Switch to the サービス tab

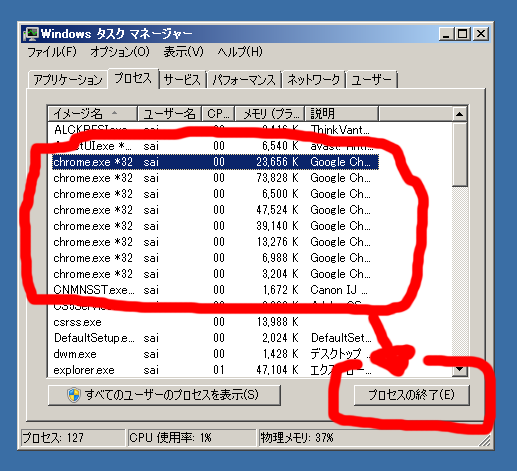[183, 80]
